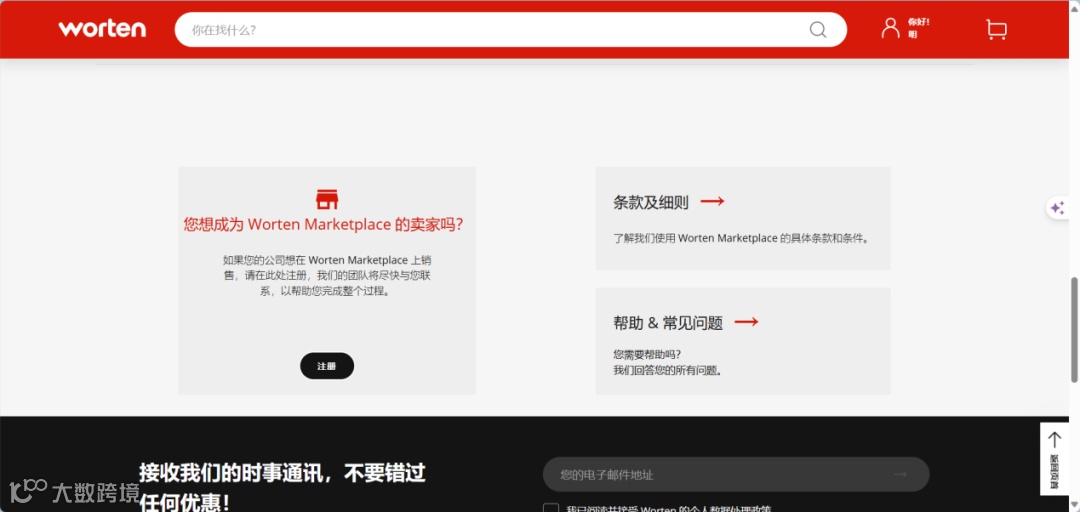Click the sparkle assistant icon on right edge

tap(1057, 207)
